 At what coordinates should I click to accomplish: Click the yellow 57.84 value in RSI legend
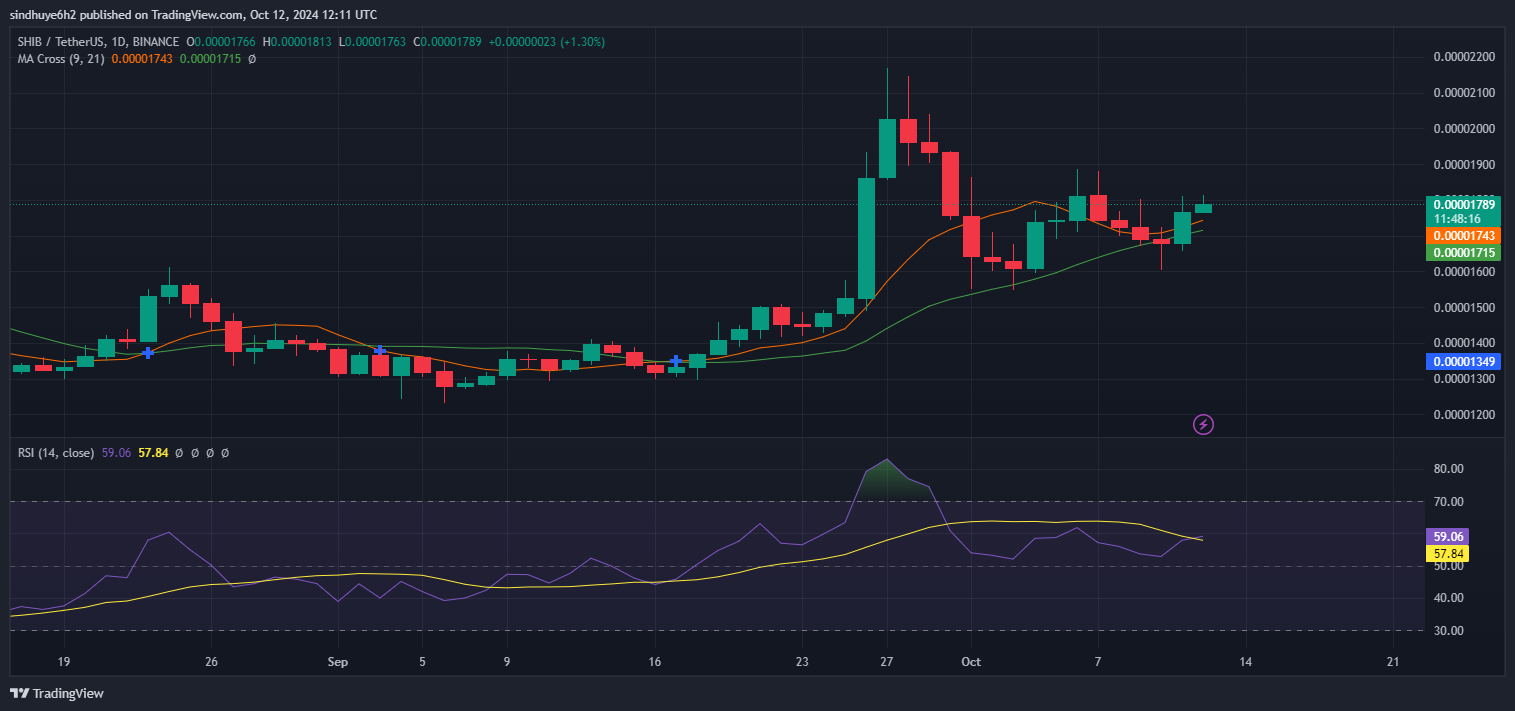click(x=153, y=453)
